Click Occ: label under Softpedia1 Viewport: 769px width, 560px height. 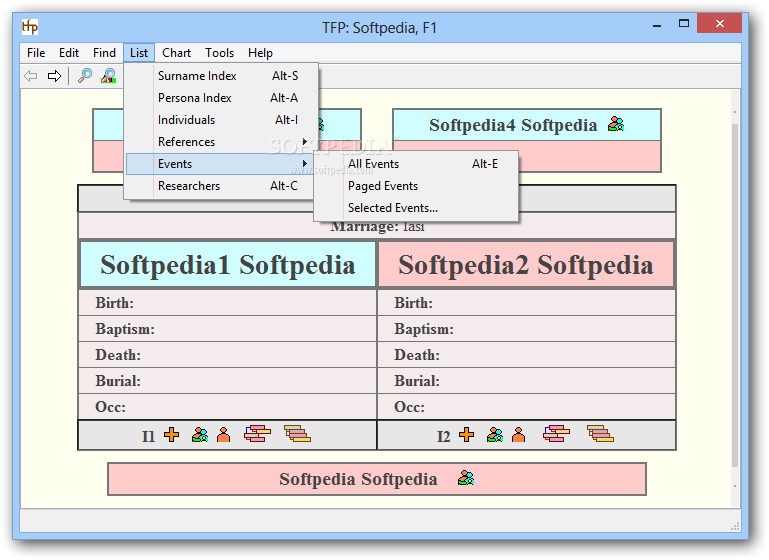point(110,407)
